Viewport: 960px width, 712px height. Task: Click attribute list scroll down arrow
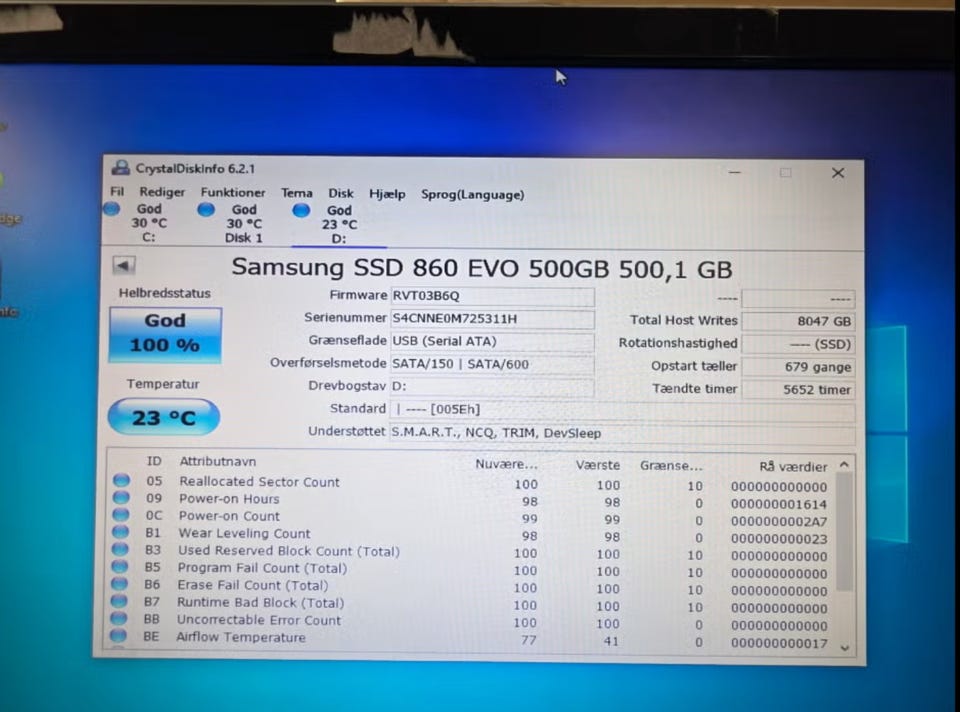(x=845, y=647)
